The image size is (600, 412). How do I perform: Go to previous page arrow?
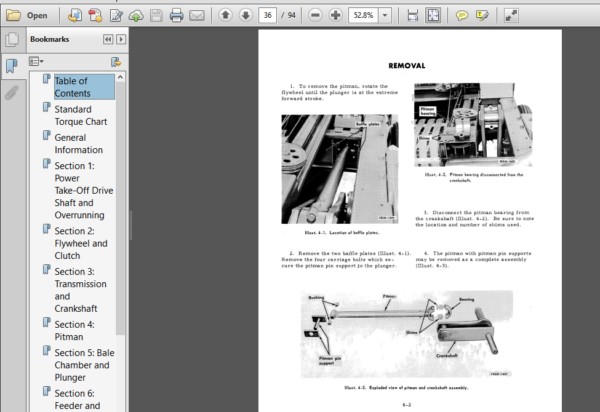pos(225,15)
